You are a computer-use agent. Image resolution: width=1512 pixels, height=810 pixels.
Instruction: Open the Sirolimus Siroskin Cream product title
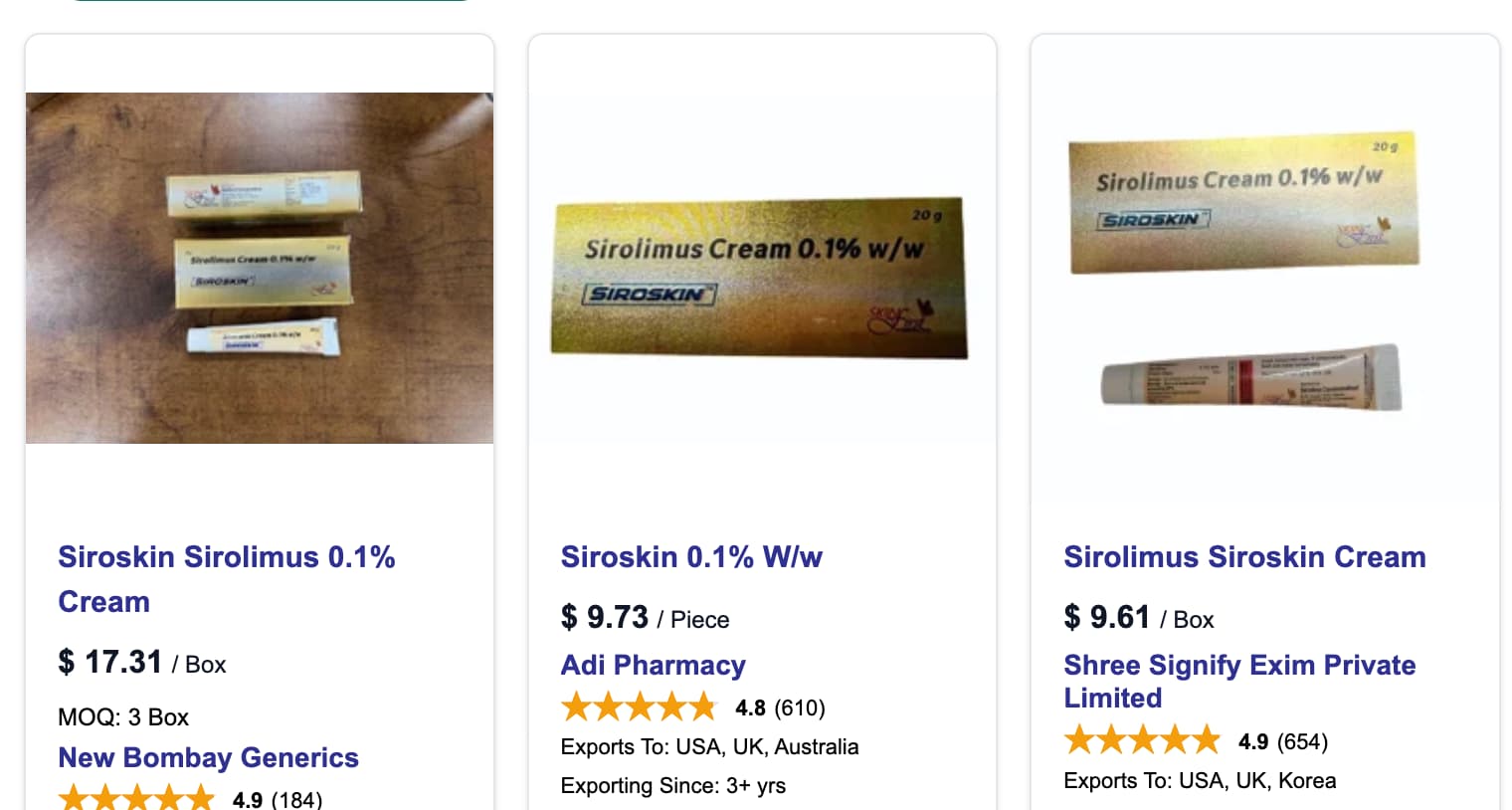[x=1244, y=557]
